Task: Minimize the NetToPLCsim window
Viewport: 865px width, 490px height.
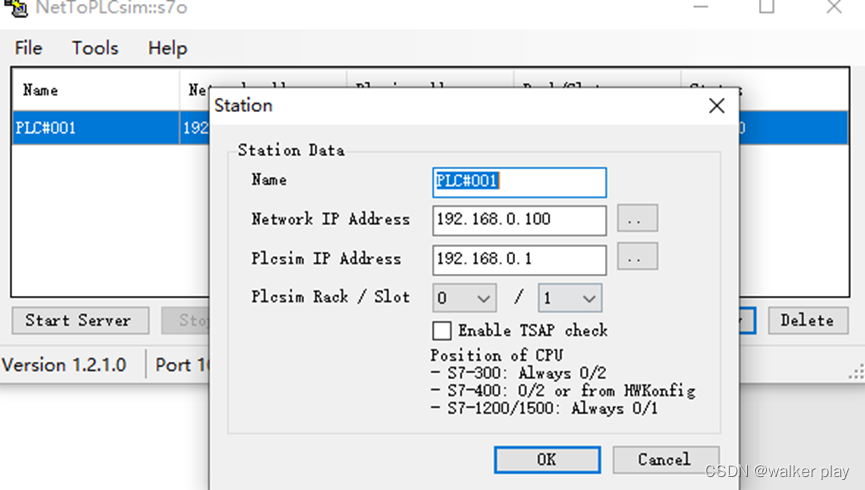Action: point(701,7)
